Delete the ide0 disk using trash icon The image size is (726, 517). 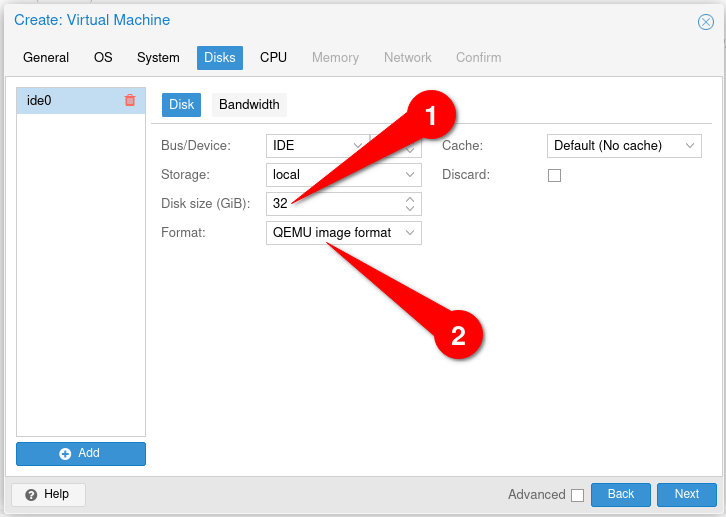(130, 100)
